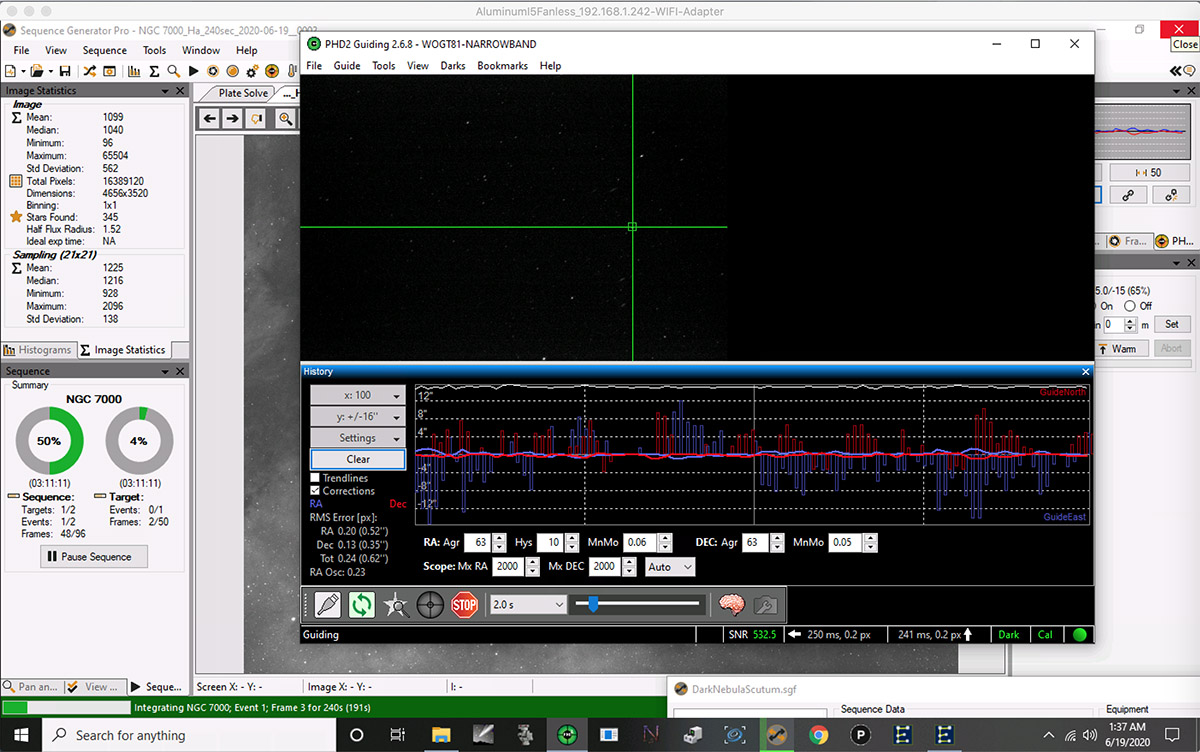This screenshot has height=752, width=1200.
Task: Open the Auto declination mode dropdown
Action: (670, 567)
